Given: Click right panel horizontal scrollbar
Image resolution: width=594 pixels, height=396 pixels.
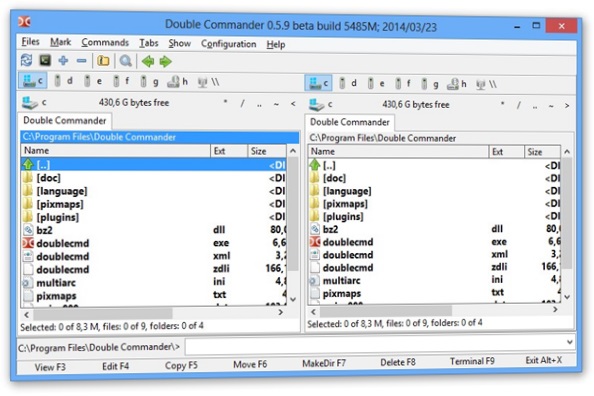Looking at the screenshot, I should click(x=434, y=311).
